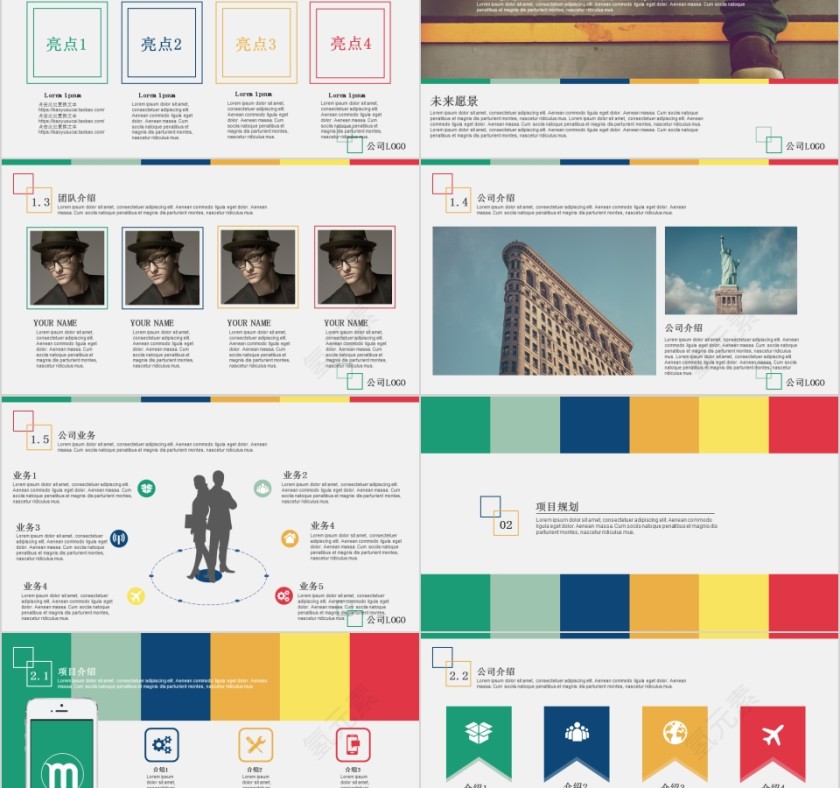Click the first green-framed team member portrait
Image resolution: width=840 pixels, height=788 pixels.
[x=67, y=267]
